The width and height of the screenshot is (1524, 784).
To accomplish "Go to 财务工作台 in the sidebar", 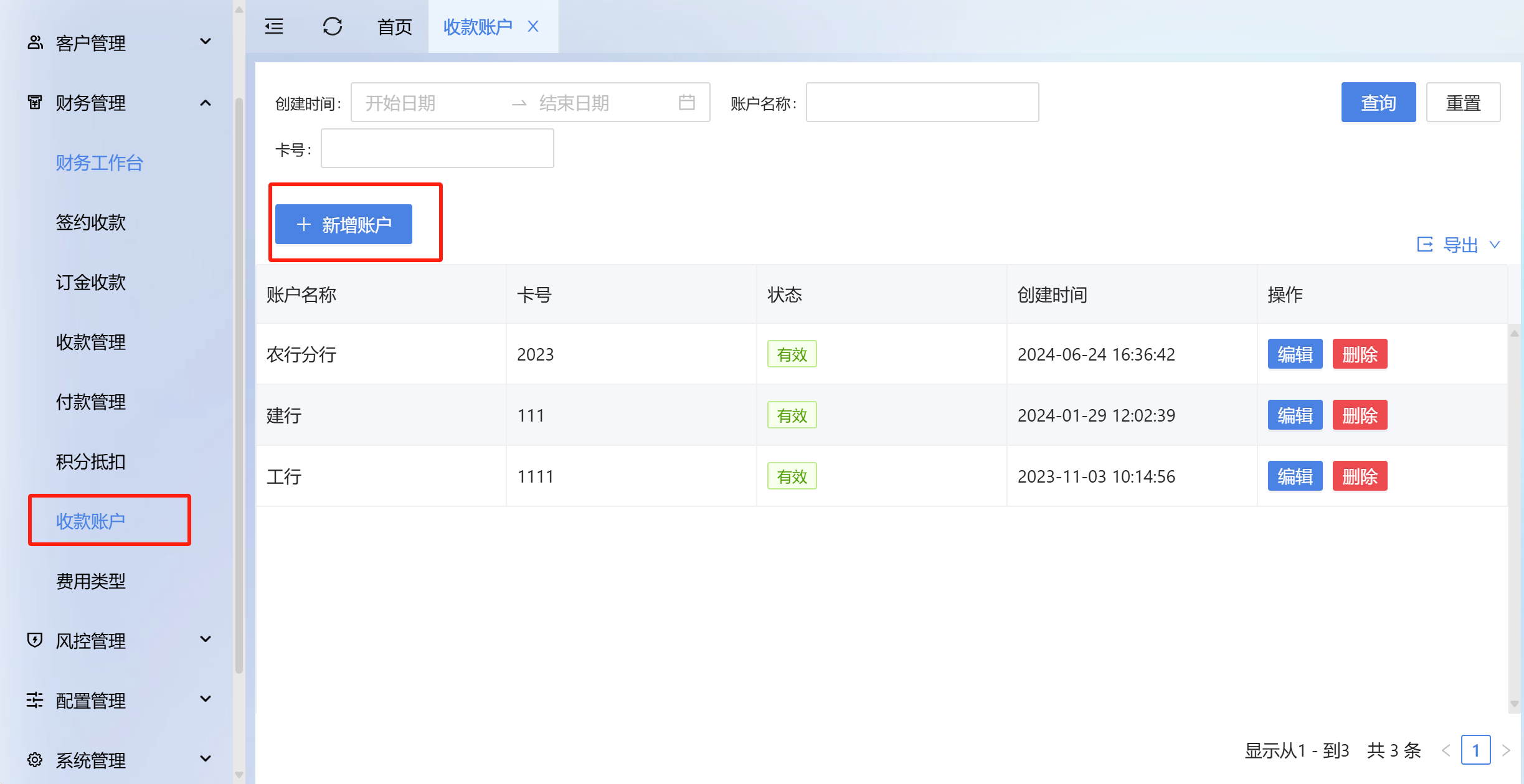I will coord(100,163).
